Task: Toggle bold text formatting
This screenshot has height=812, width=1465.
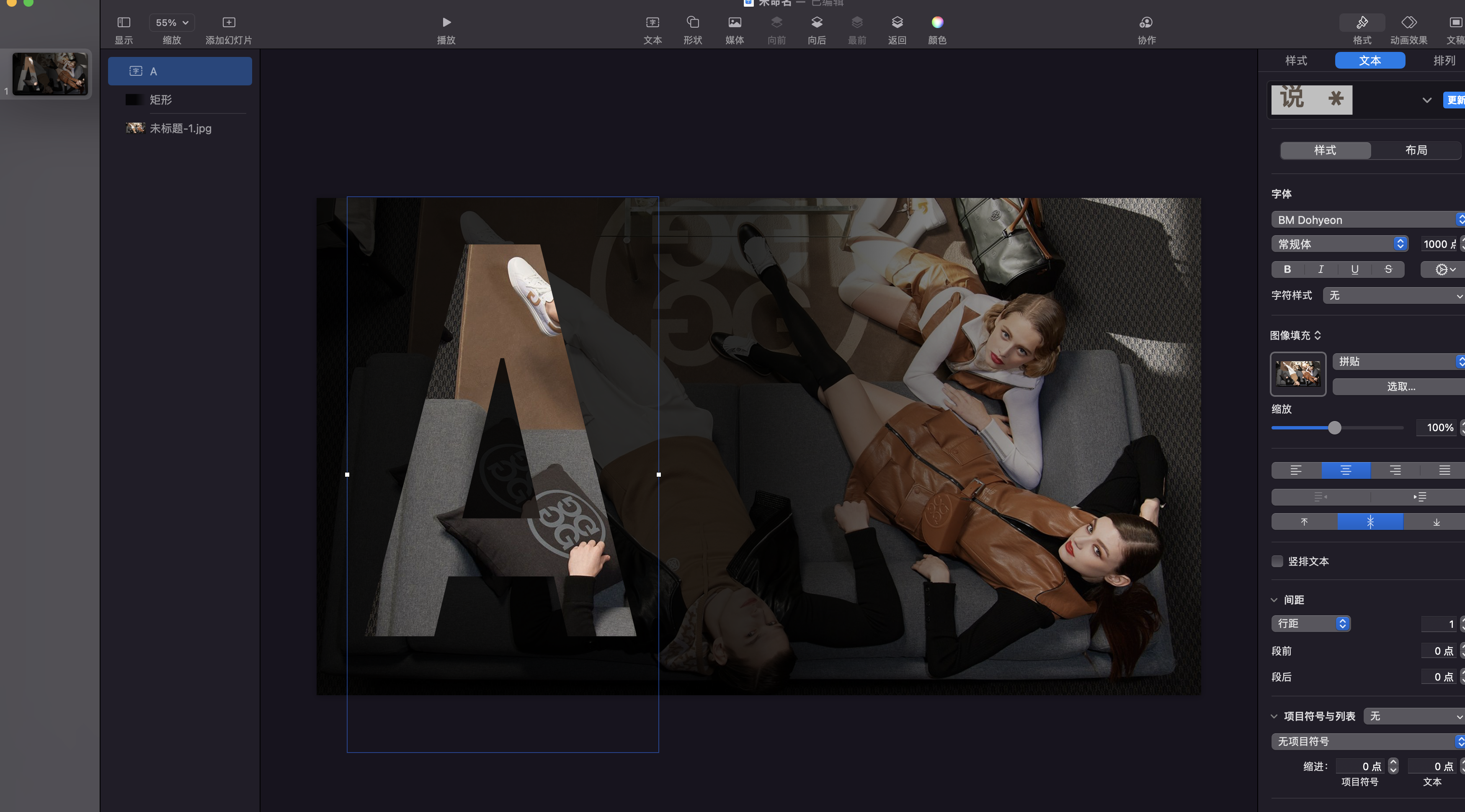Action: 1287,269
